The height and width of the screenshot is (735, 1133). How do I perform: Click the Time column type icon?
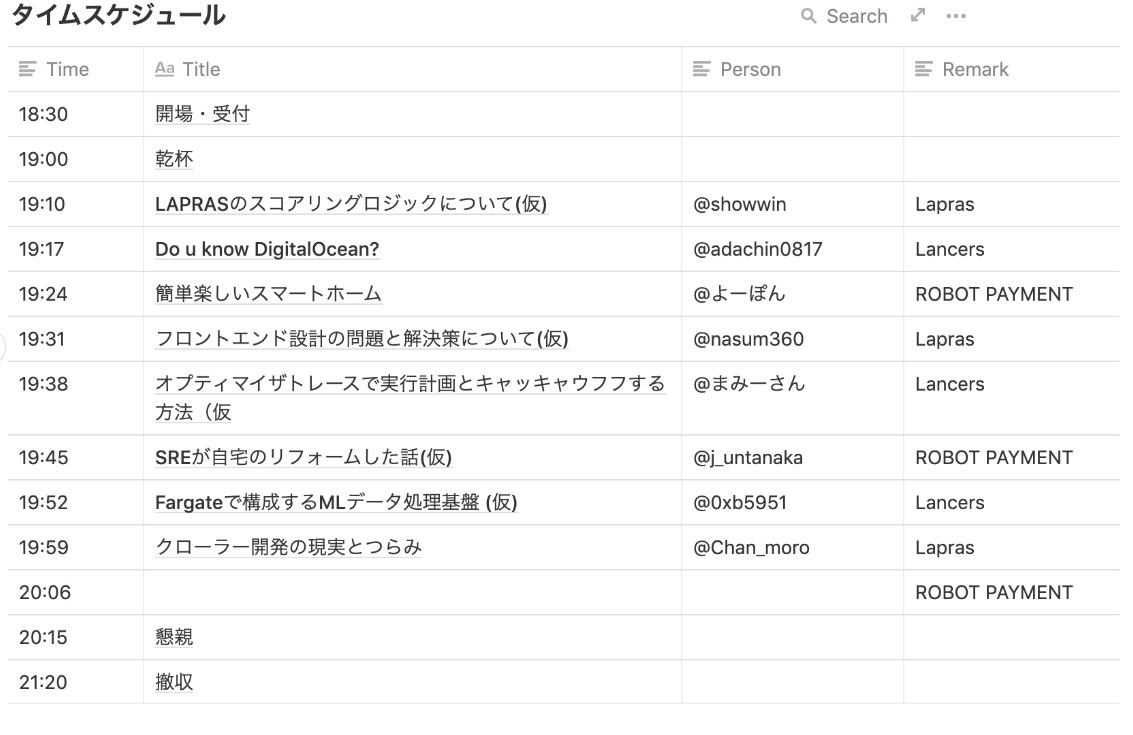[x=28, y=69]
